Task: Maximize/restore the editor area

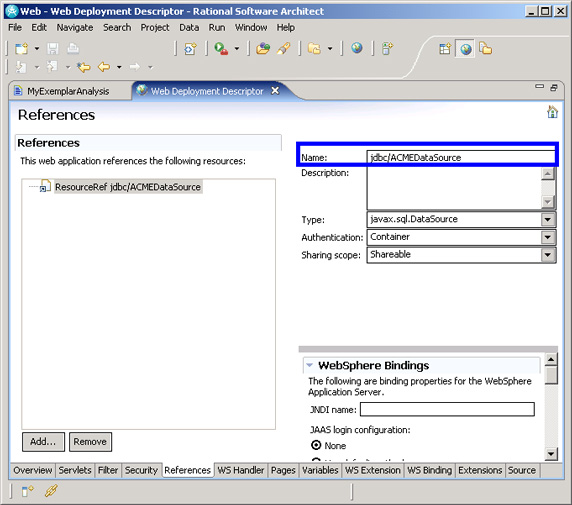Action: pos(554,88)
